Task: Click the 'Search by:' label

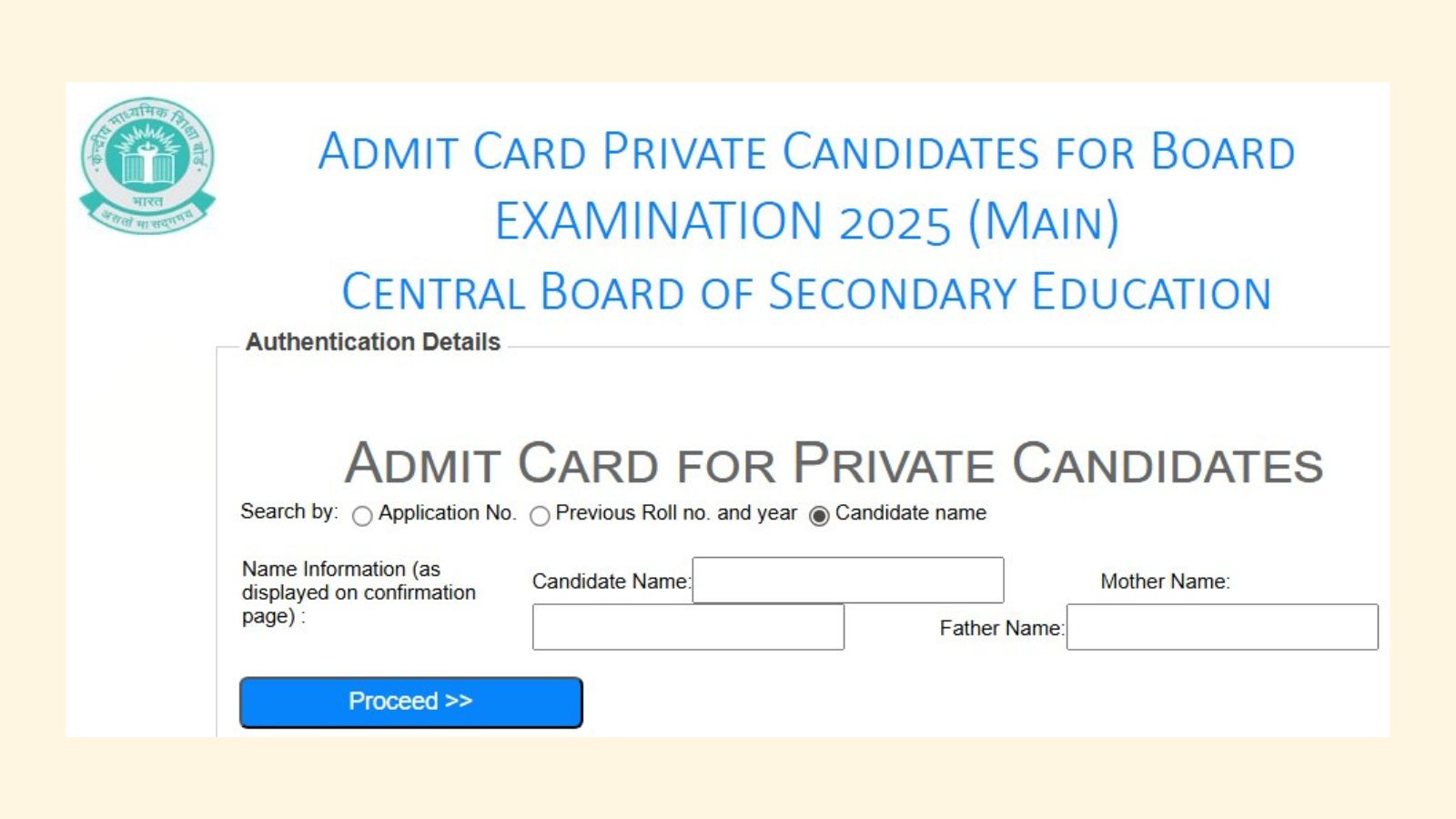Action: pos(288,511)
